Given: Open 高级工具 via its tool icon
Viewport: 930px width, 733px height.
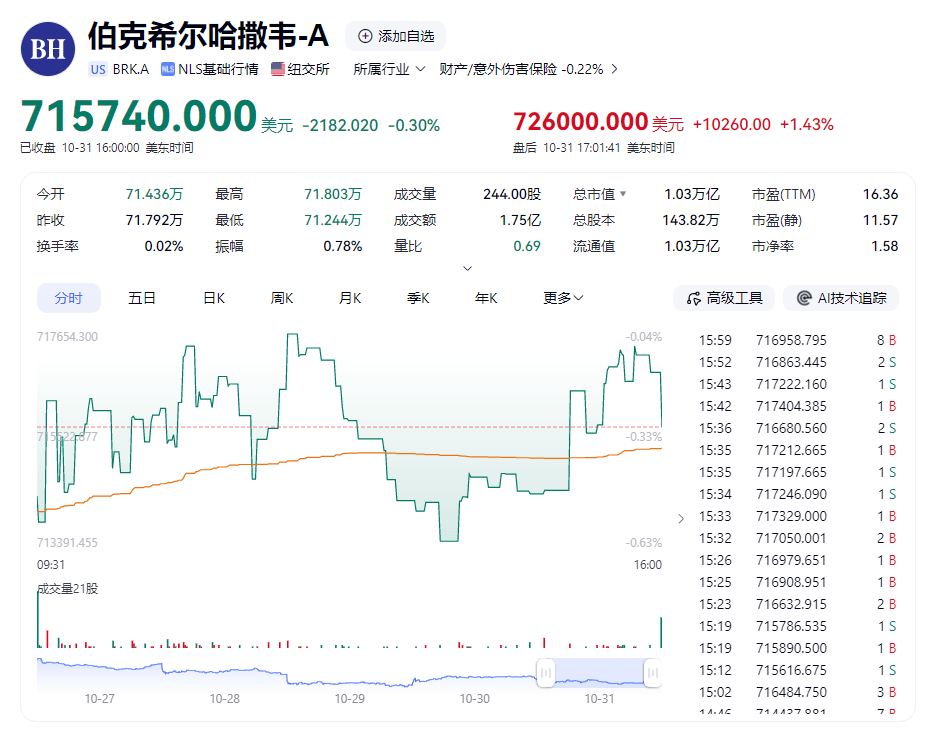Looking at the screenshot, I should click(693, 298).
